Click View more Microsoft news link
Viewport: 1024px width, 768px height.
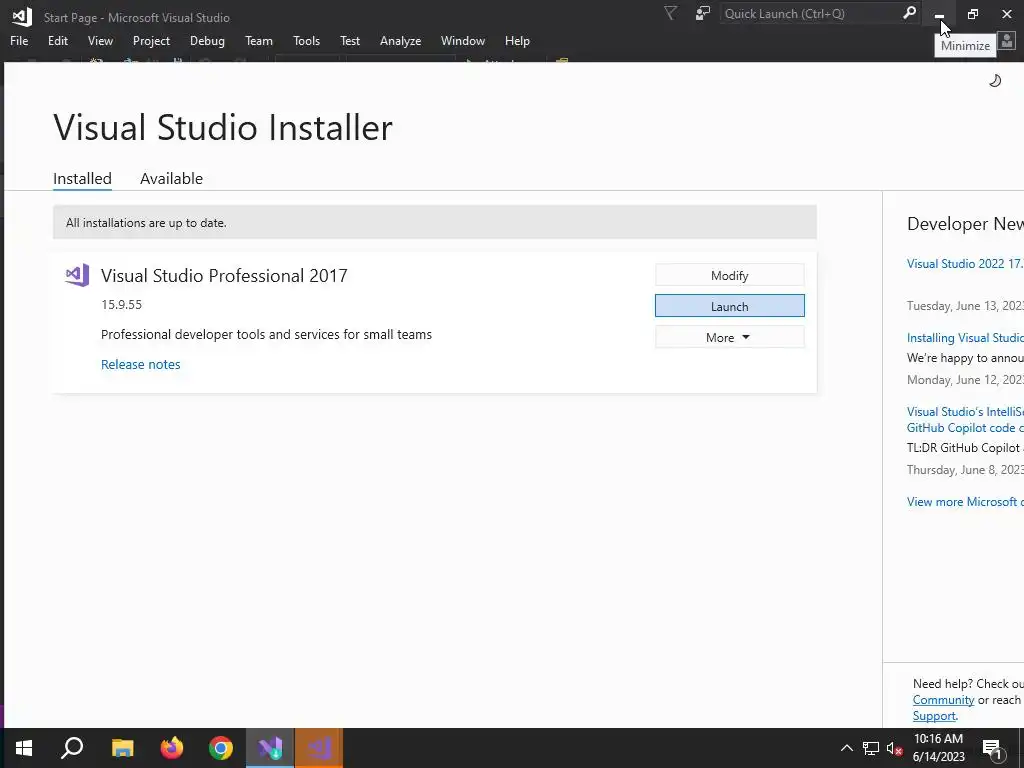pyautogui.click(x=965, y=502)
